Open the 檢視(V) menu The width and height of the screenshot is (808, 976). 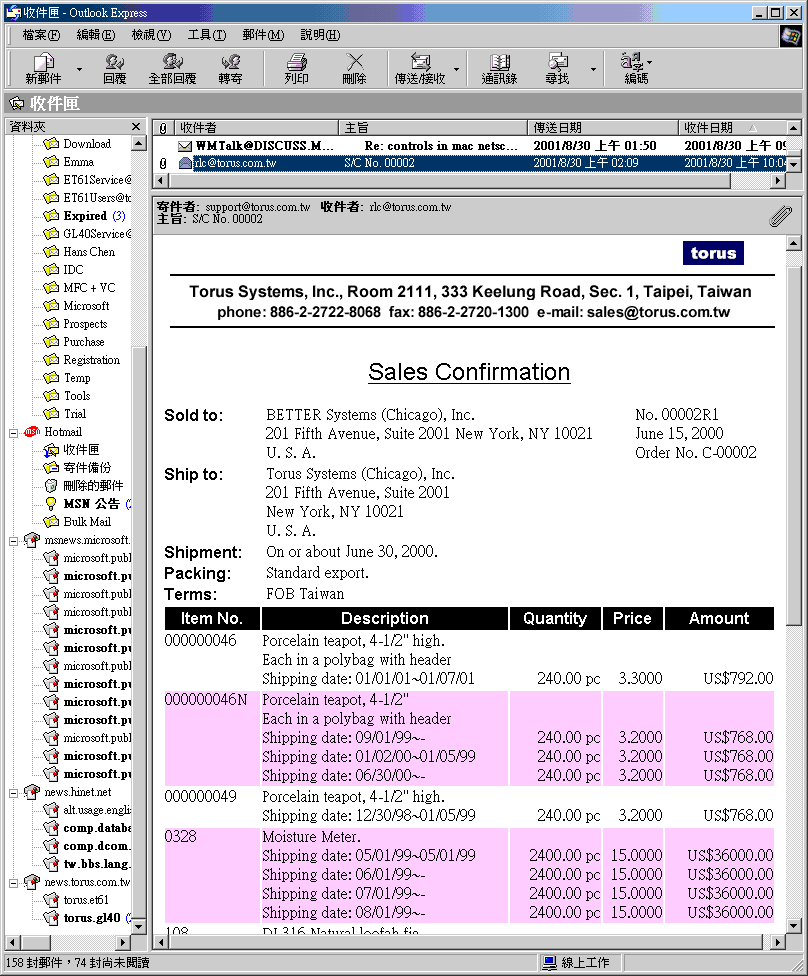click(151, 35)
